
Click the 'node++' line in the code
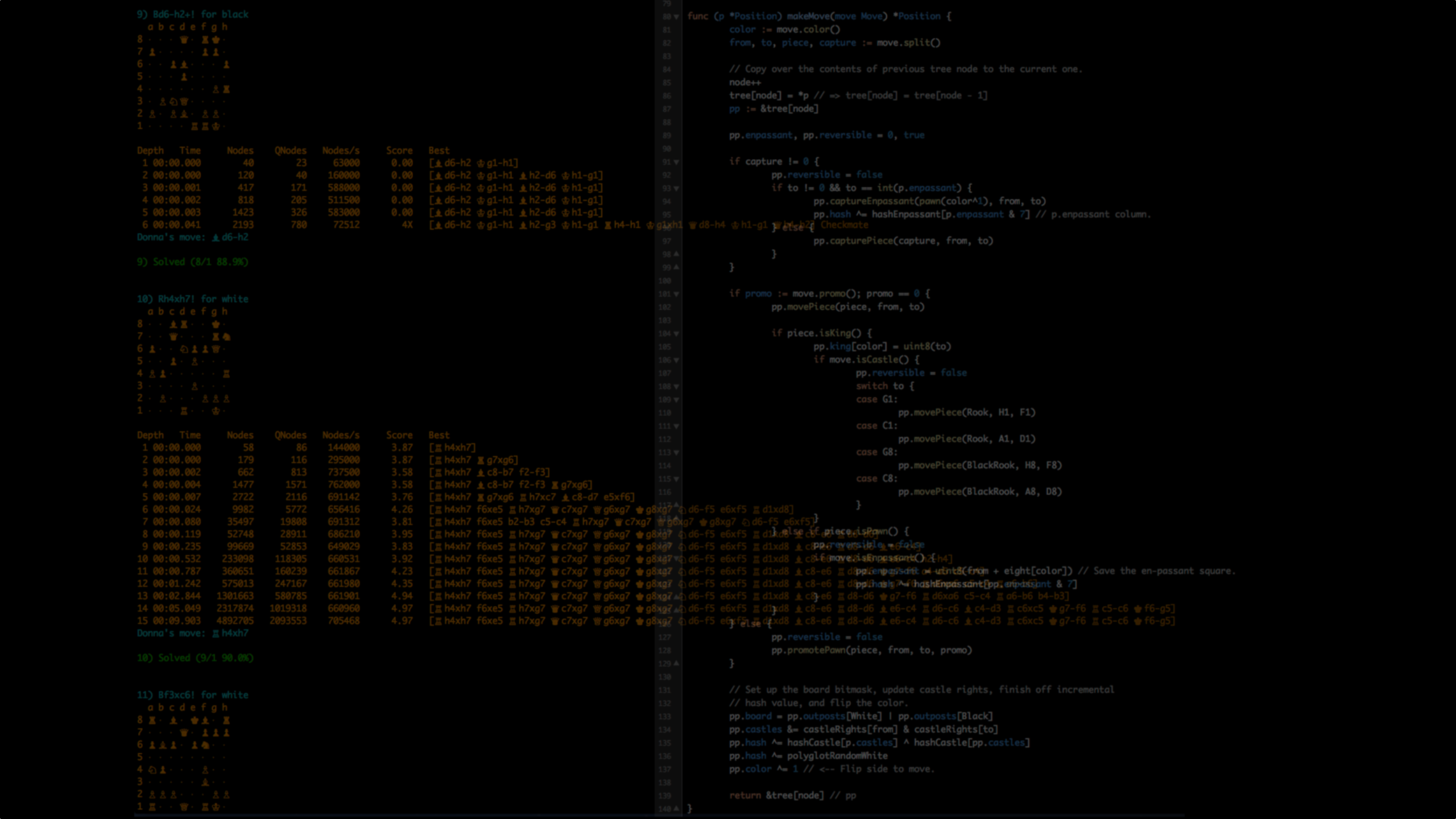745,82
